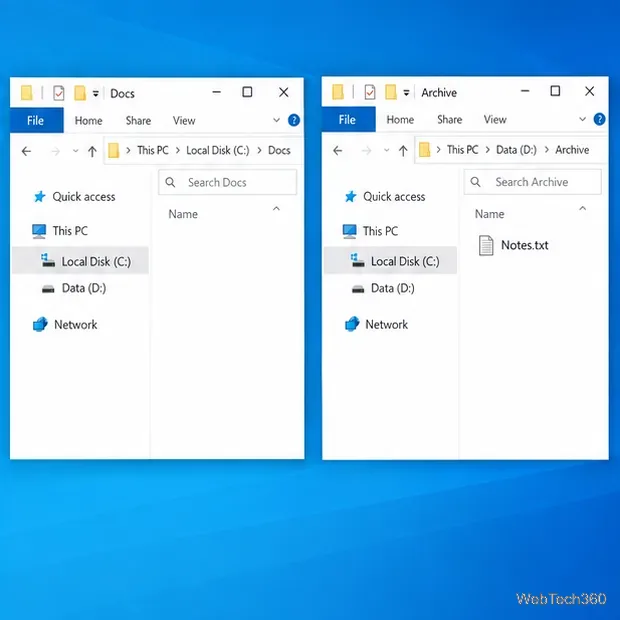Expand the ribbon chevron in Archive window
The height and width of the screenshot is (620, 620).
tap(582, 119)
